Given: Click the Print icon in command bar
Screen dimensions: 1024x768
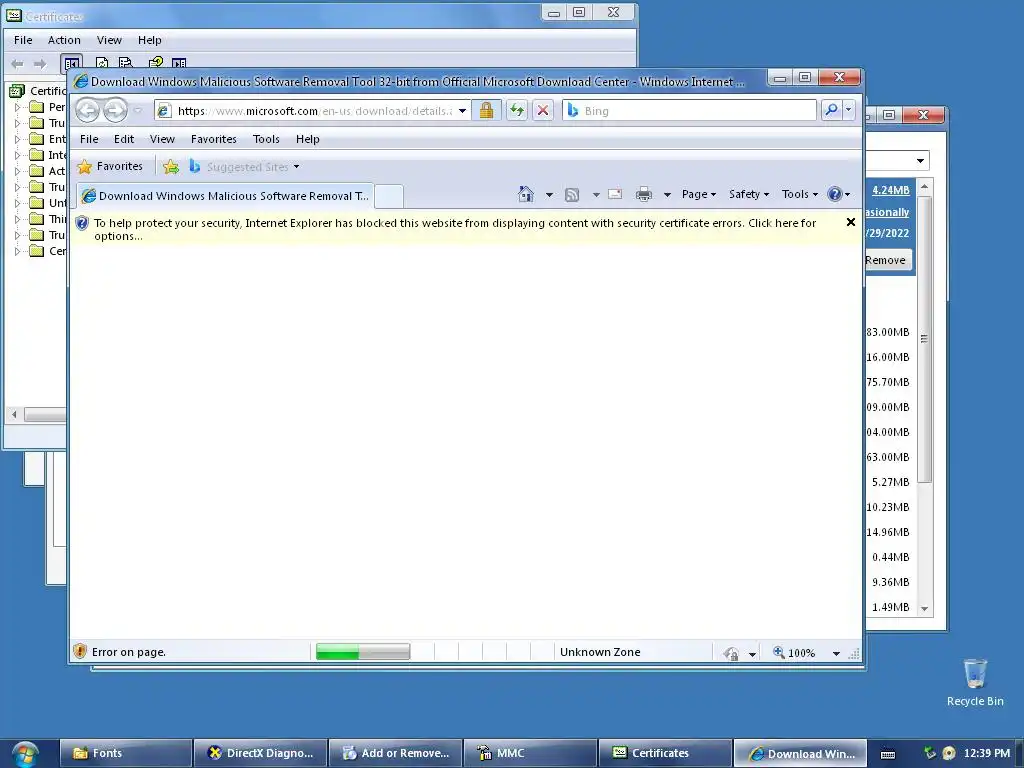Looking at the screenshot, I should coord(644,194).
